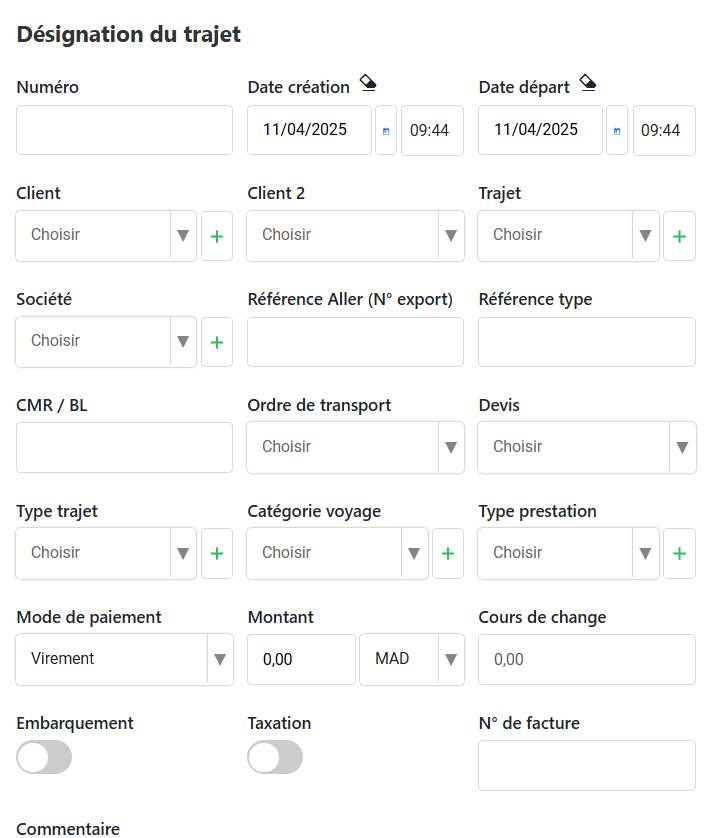
Task: Toggle the Embarquement switch
Action: [x=44, y=757]
